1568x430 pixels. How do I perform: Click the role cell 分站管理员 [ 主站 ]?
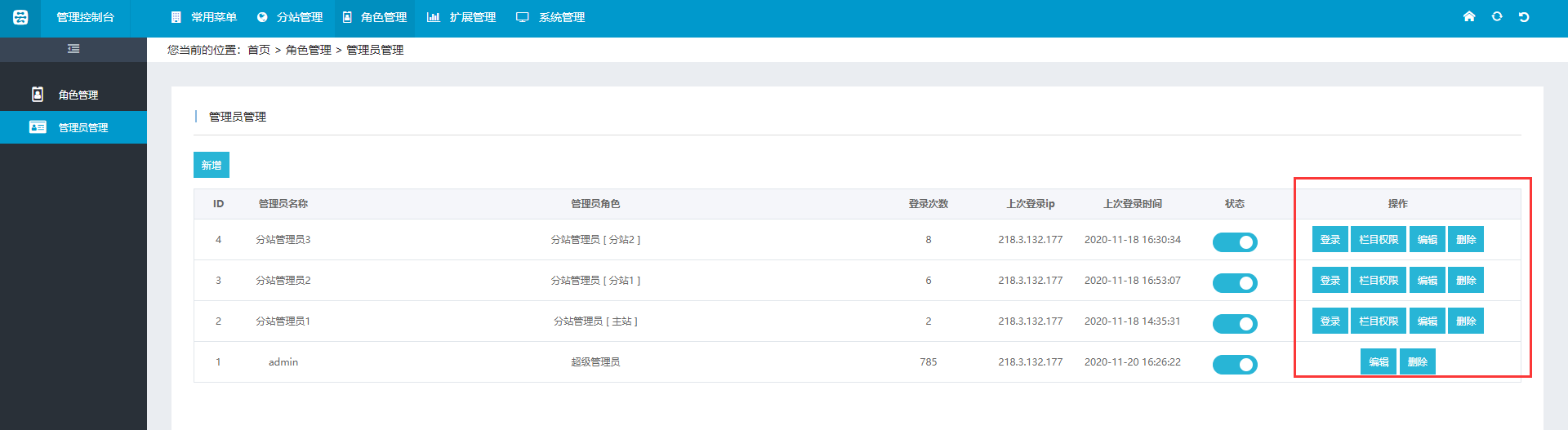(x=595, y=321)
